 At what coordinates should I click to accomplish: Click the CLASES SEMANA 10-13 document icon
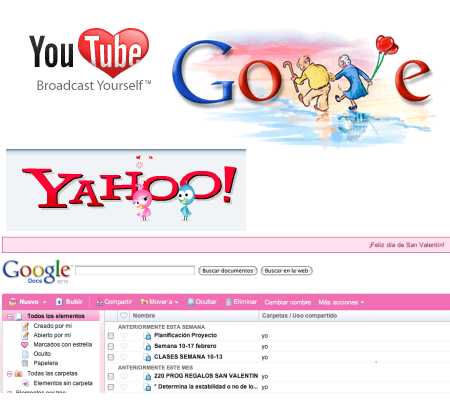pyautogui.click(x=147, y=357)
